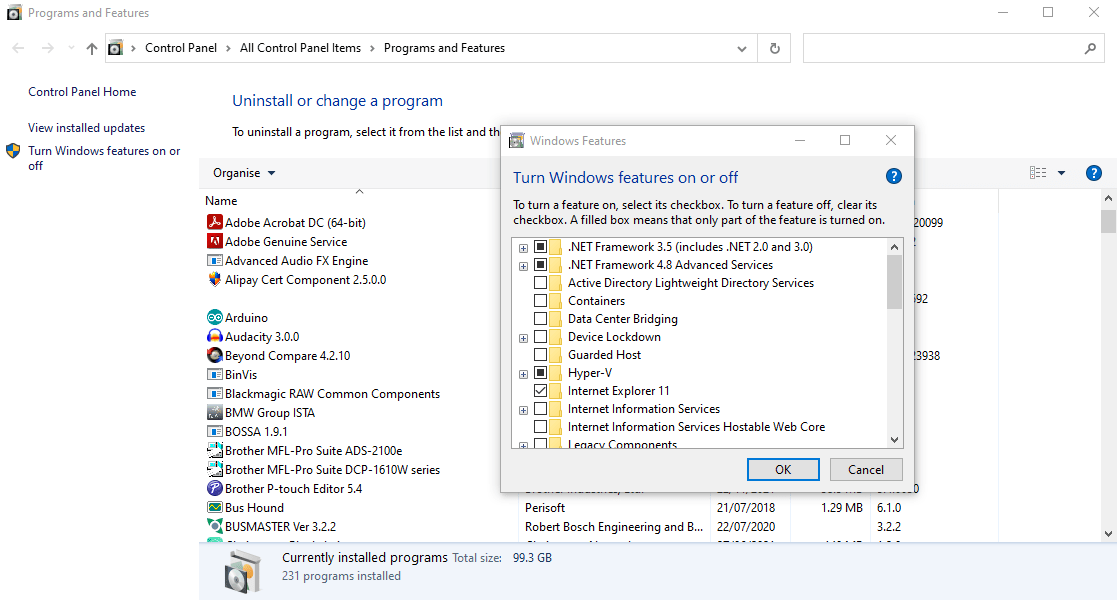Click the shield icon beside Turn Windows features
The image size is (1117, 600).
(13, 150)
